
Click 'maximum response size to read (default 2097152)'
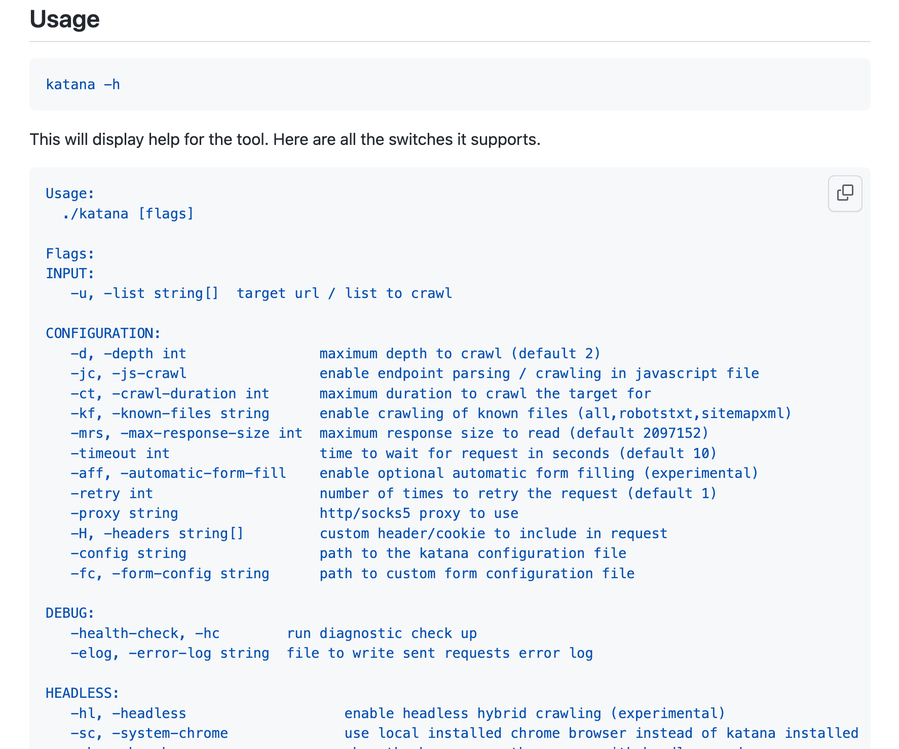tap(514, 433)
